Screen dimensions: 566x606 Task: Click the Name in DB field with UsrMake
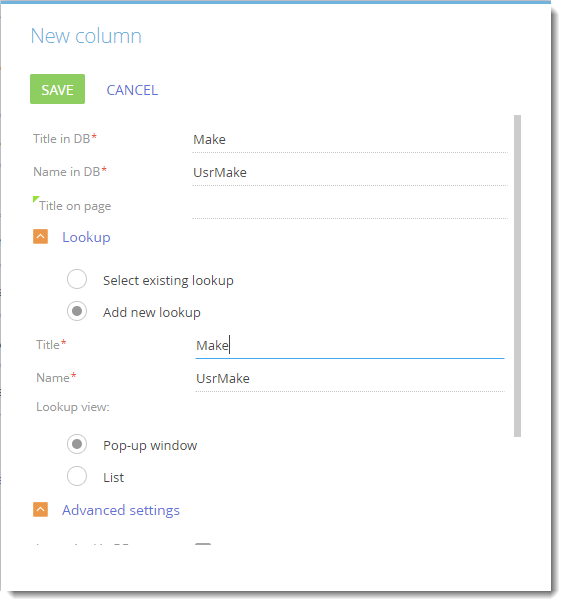tap(350, 173)
